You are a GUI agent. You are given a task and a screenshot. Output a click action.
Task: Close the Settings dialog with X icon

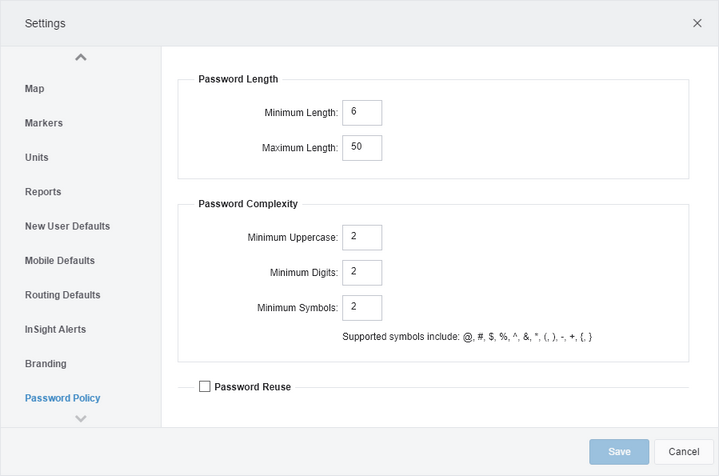pos(697,23)
